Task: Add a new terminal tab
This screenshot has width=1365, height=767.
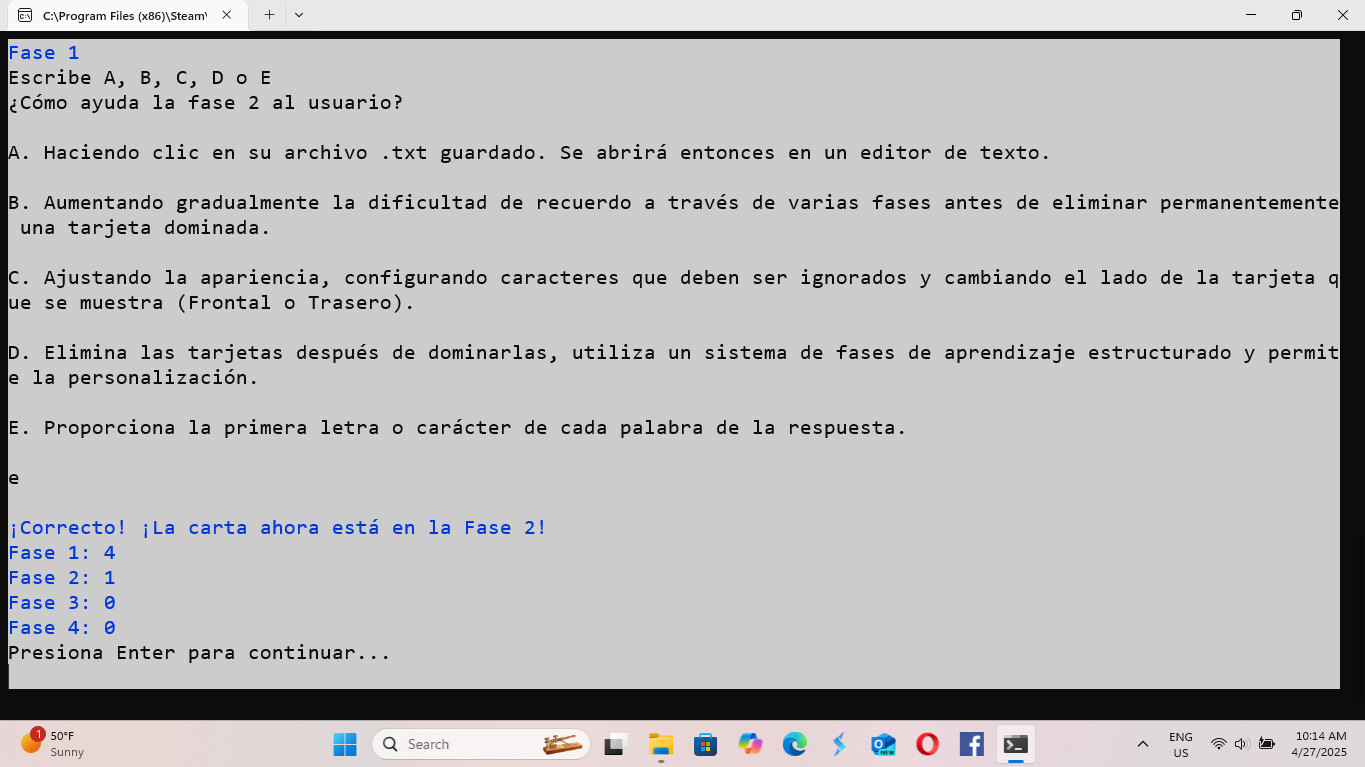Action: coord(269,15)
